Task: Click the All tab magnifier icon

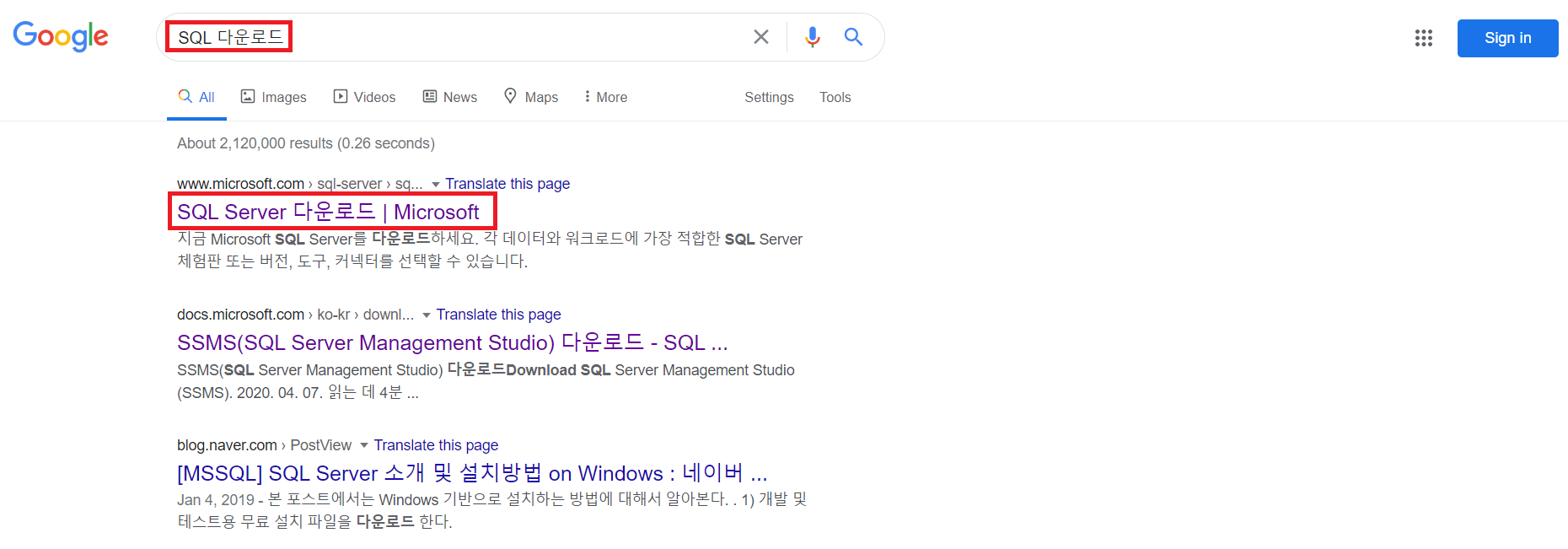Action: pyautogui.click(x=185, y=96)
